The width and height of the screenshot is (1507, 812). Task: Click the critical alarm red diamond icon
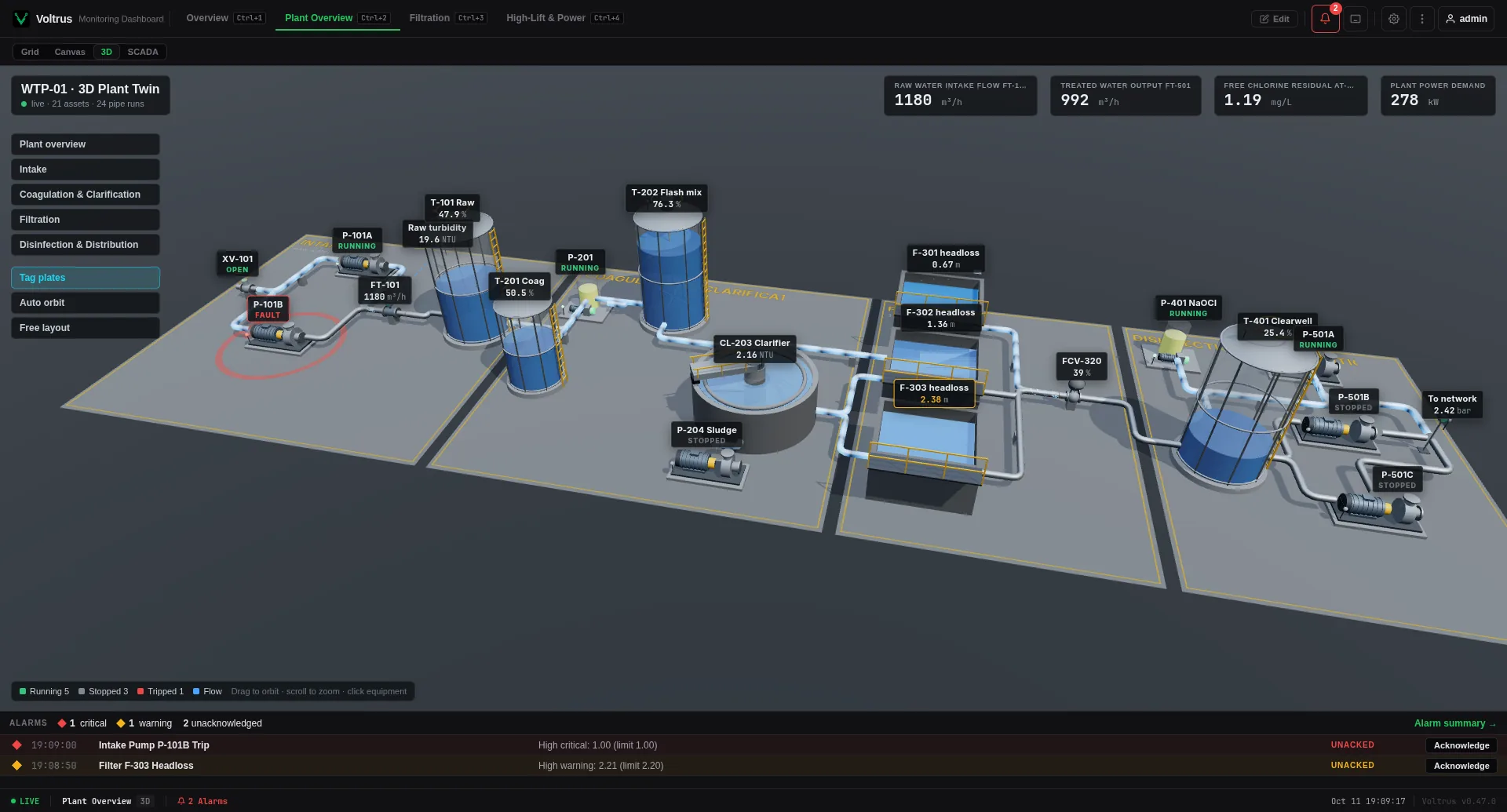tap(16, 745)
